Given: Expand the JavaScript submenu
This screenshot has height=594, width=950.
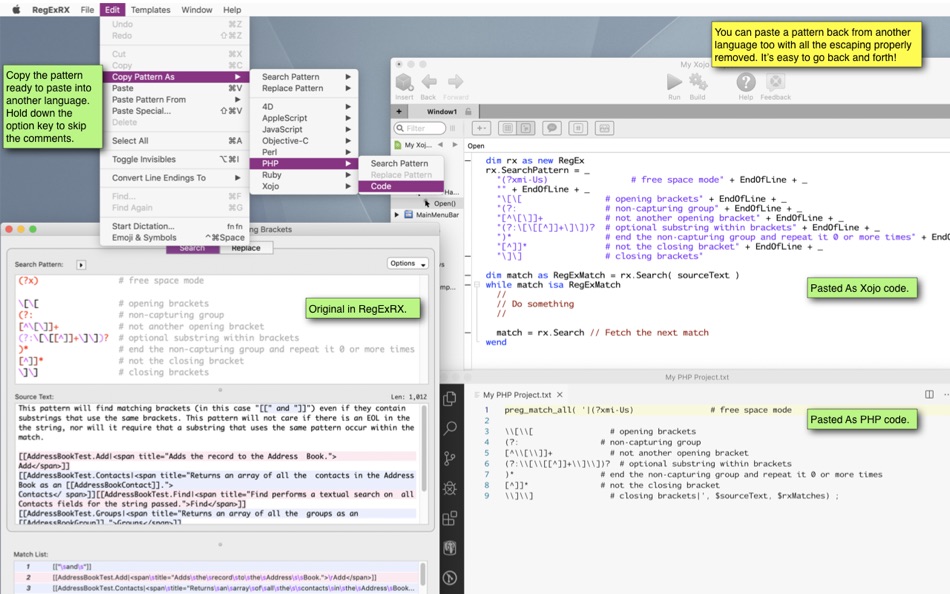Looking at the screenshot, I should click(x=304, y=129).
